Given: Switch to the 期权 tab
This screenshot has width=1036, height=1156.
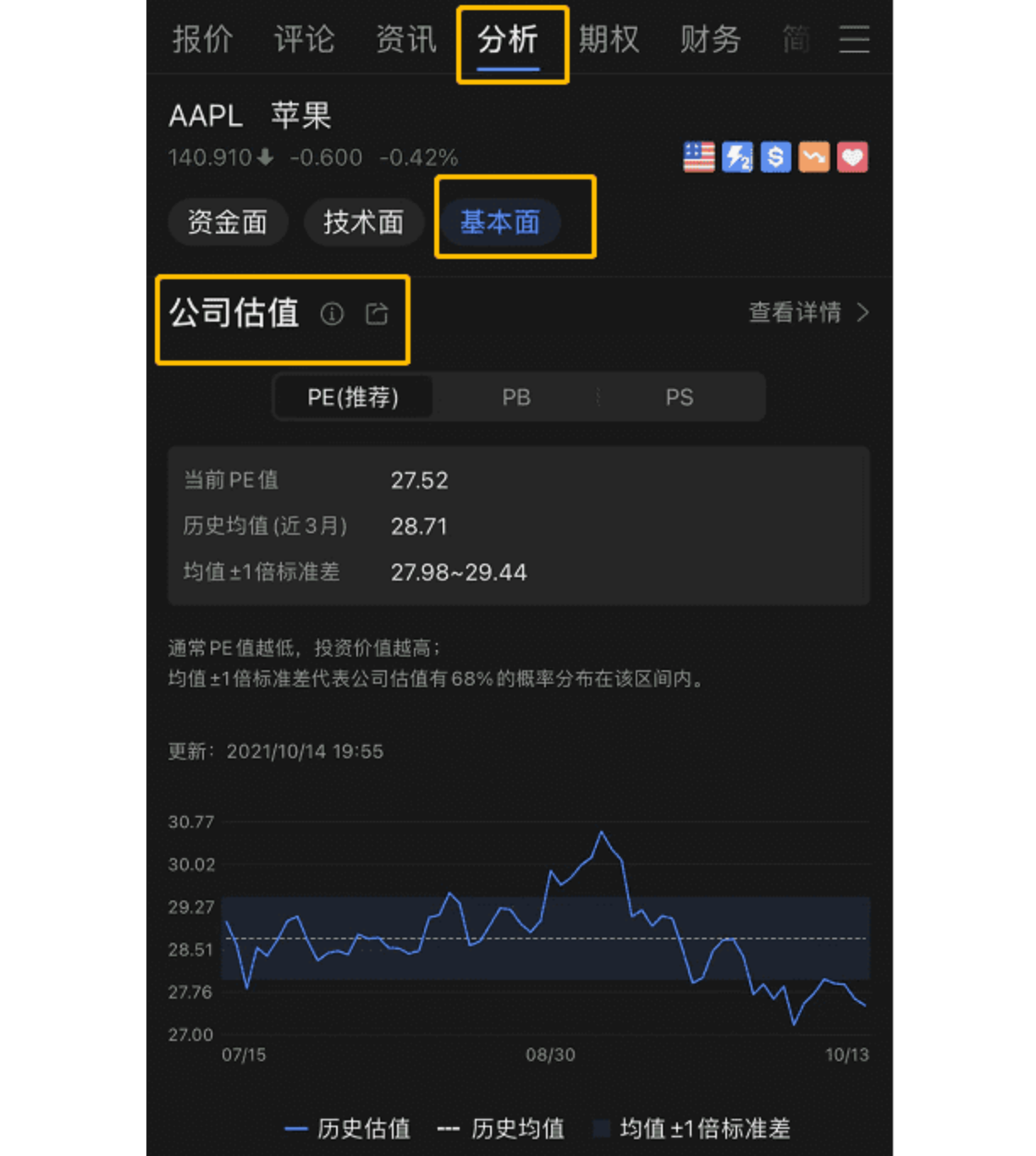Looking at the screenshot, I should coord(609,39).
